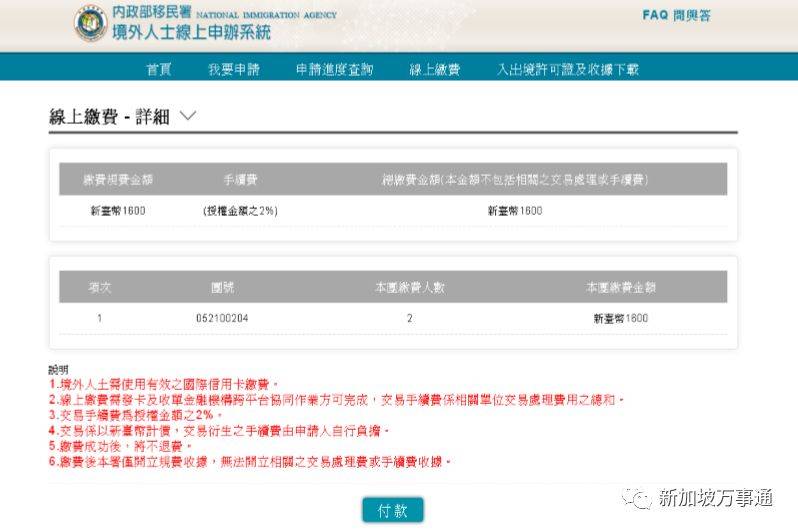Click the 總繳費金額 column header
798x532 pixels.
[516, 179]
